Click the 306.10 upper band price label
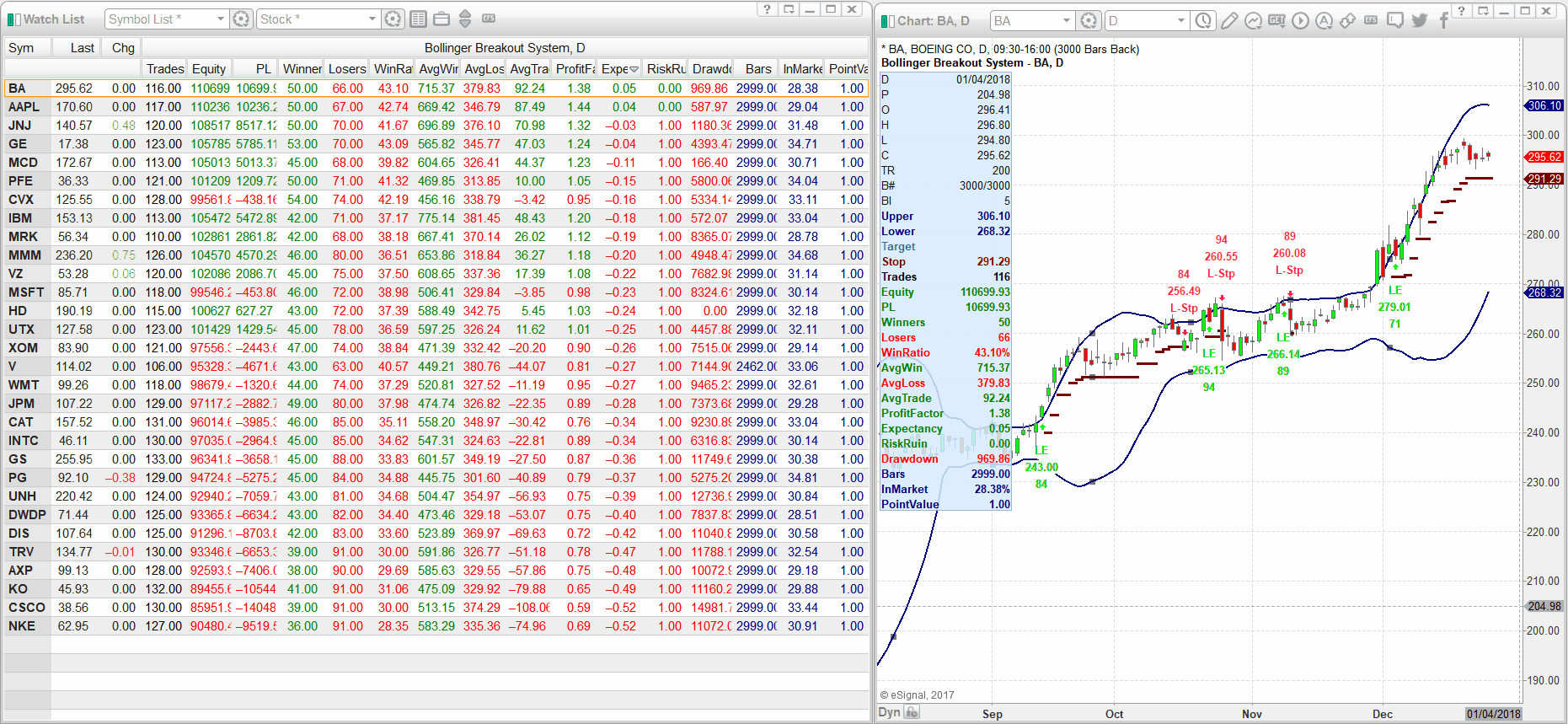The height and width of the screenshot is (724, 1568). [1544, 105]
